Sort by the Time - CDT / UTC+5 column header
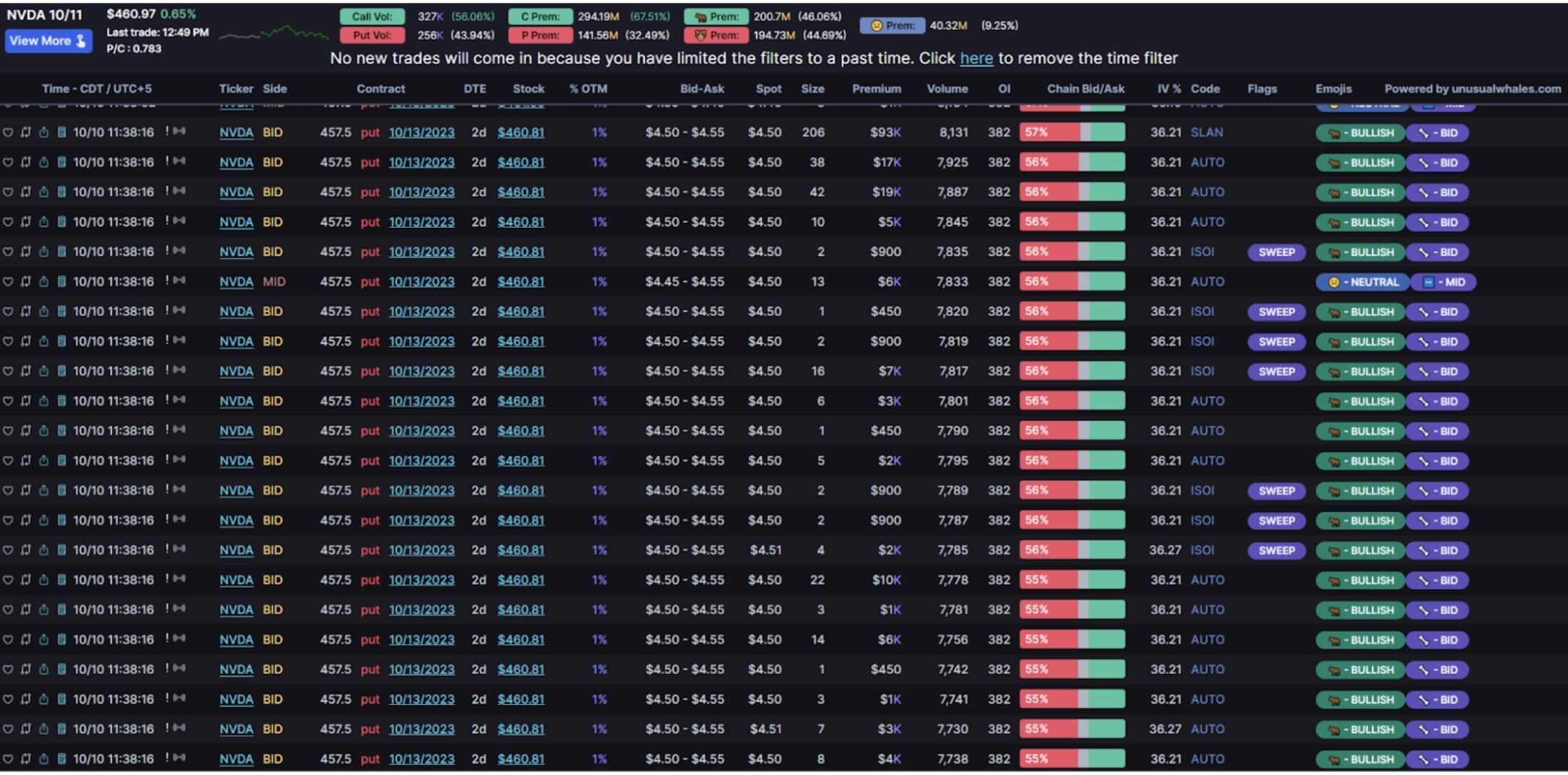The image size is (1568, 775). [97, 88]
